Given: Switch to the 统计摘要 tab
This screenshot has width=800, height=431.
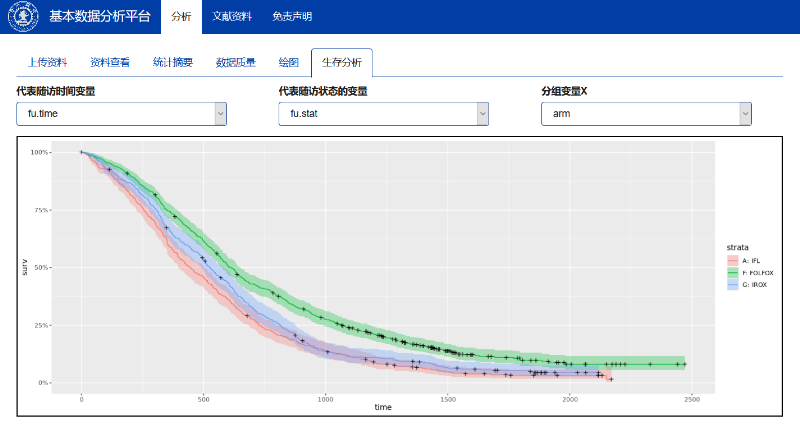Looking at the screenshot, I should [173, 62].
